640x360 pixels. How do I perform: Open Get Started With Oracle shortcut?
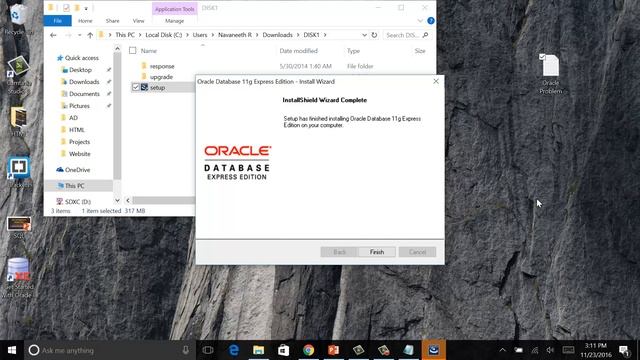pyautogui.click(x=18, y=278)
